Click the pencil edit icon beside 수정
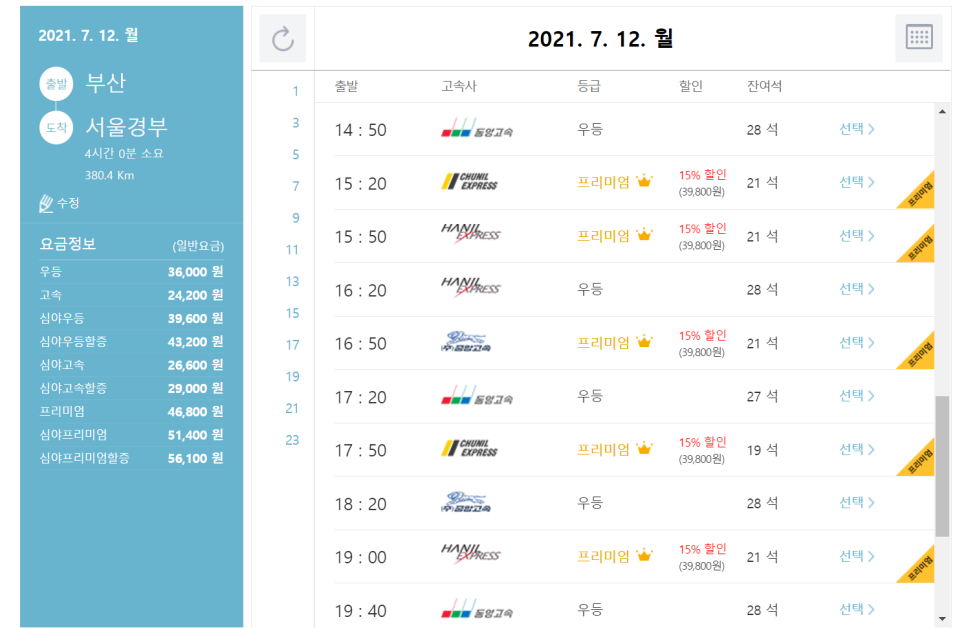Image resolution: width=966 pixels, height=628 pixels. pyautogui.click(x=45, y=203)
